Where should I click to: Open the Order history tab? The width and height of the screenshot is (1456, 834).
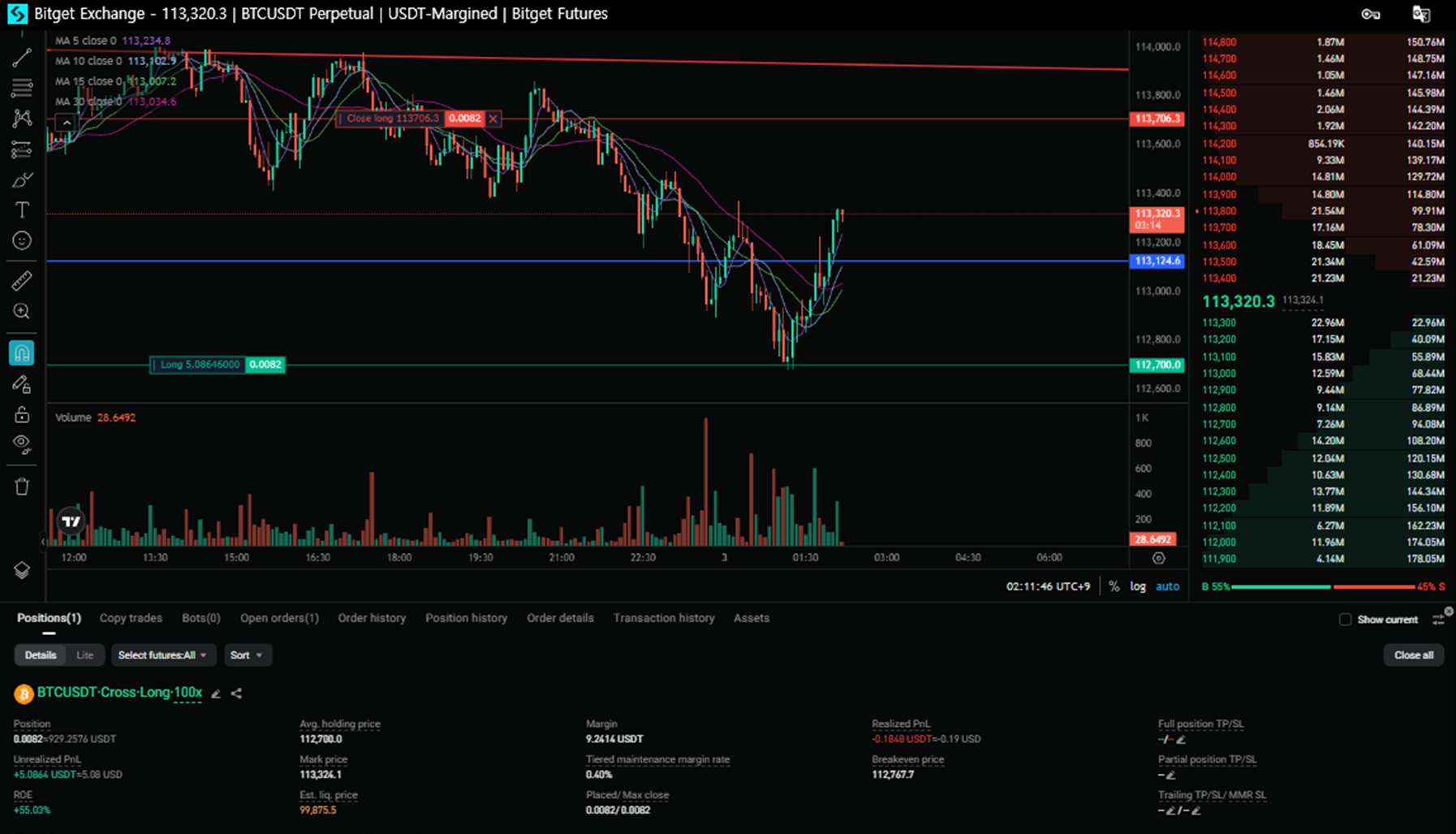click(x=372, y=618)
